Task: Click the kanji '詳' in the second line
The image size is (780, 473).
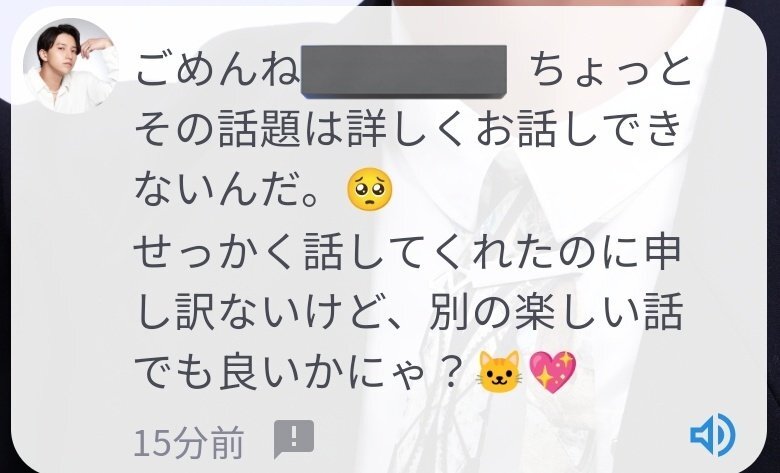Action: click(x=368, y=130)
